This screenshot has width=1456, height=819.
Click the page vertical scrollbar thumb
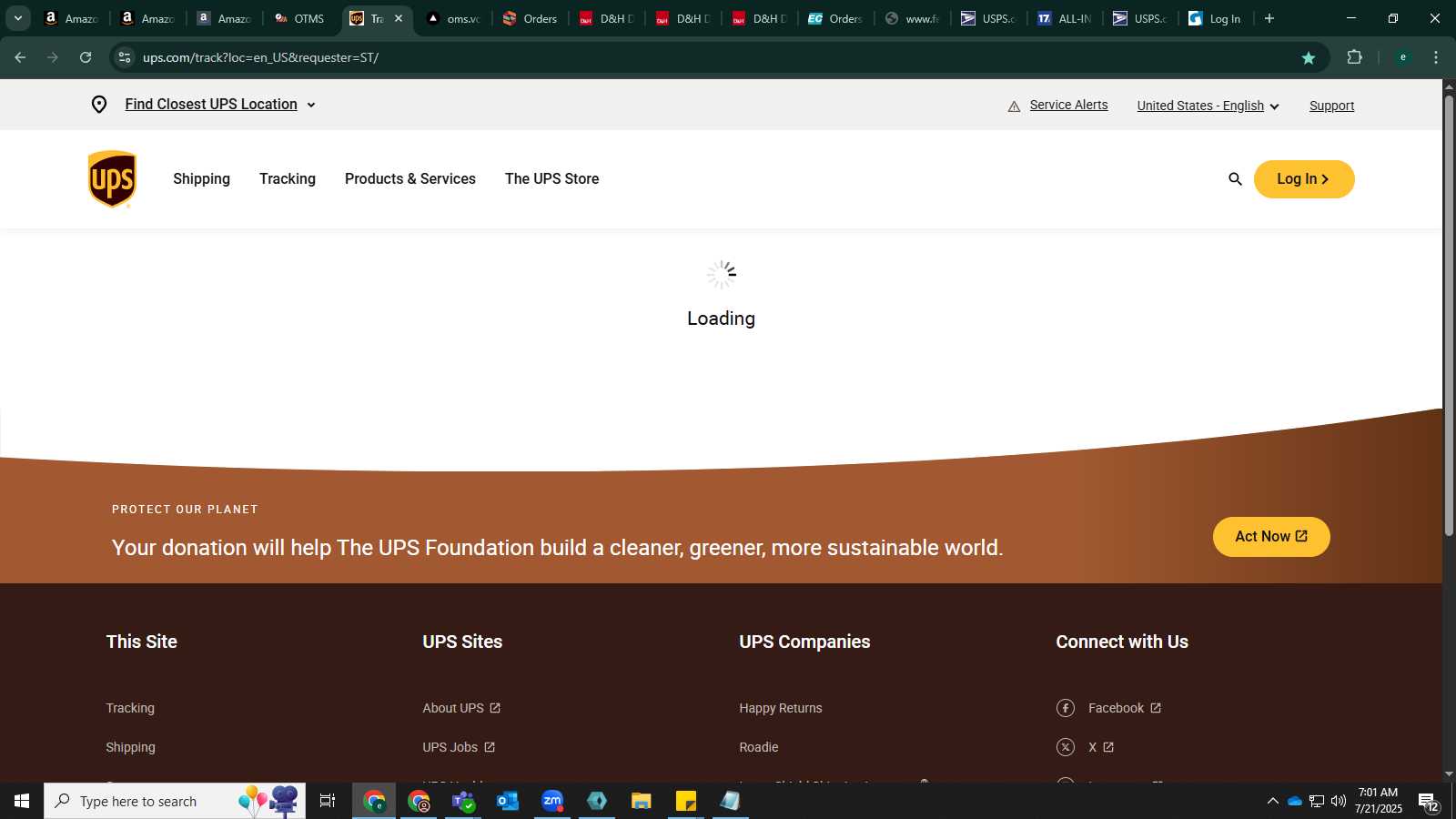coord(1449,315)
